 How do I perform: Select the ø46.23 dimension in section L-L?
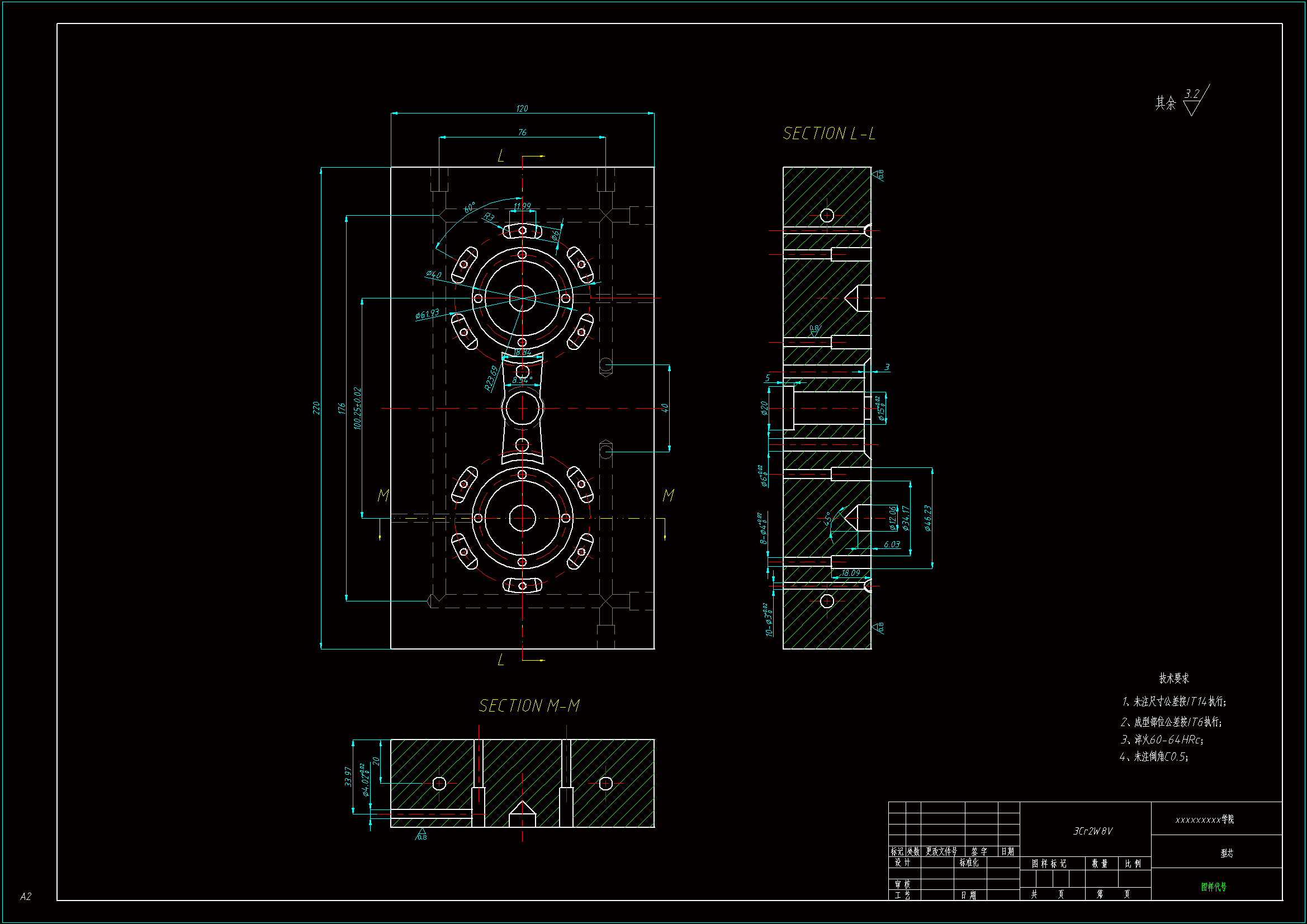927,518
